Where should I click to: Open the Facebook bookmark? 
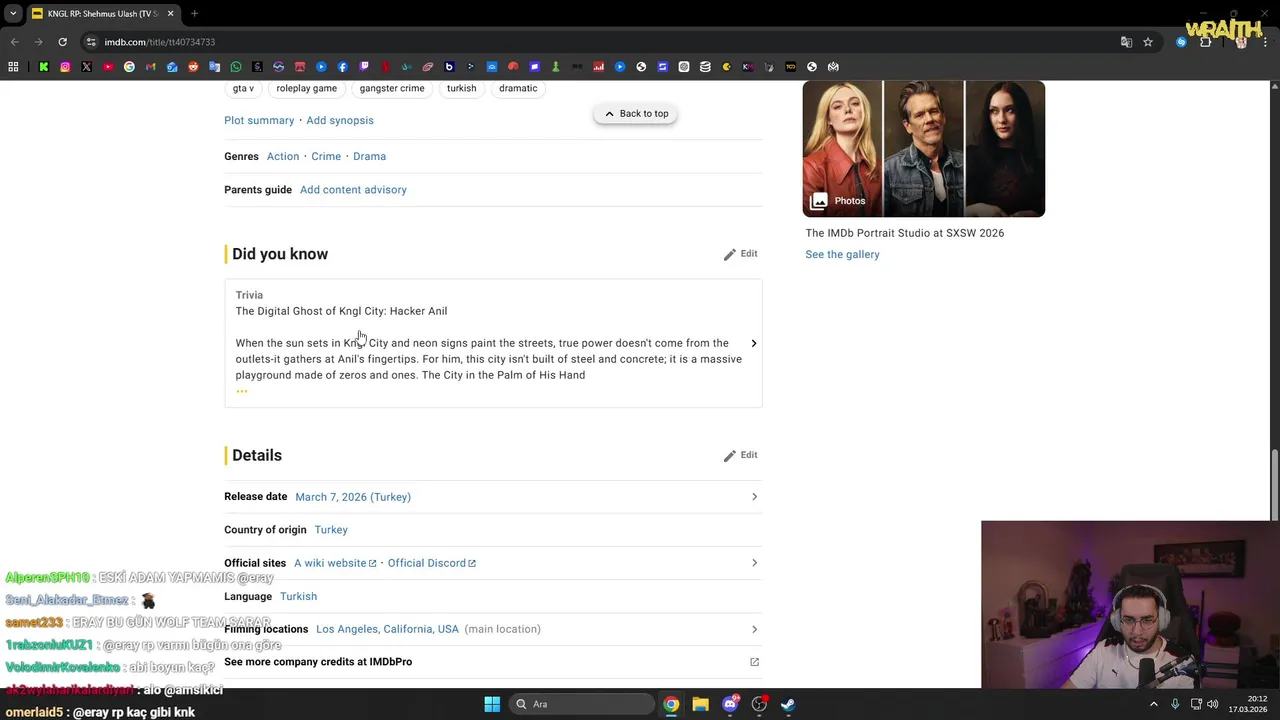tap(342, 67)
